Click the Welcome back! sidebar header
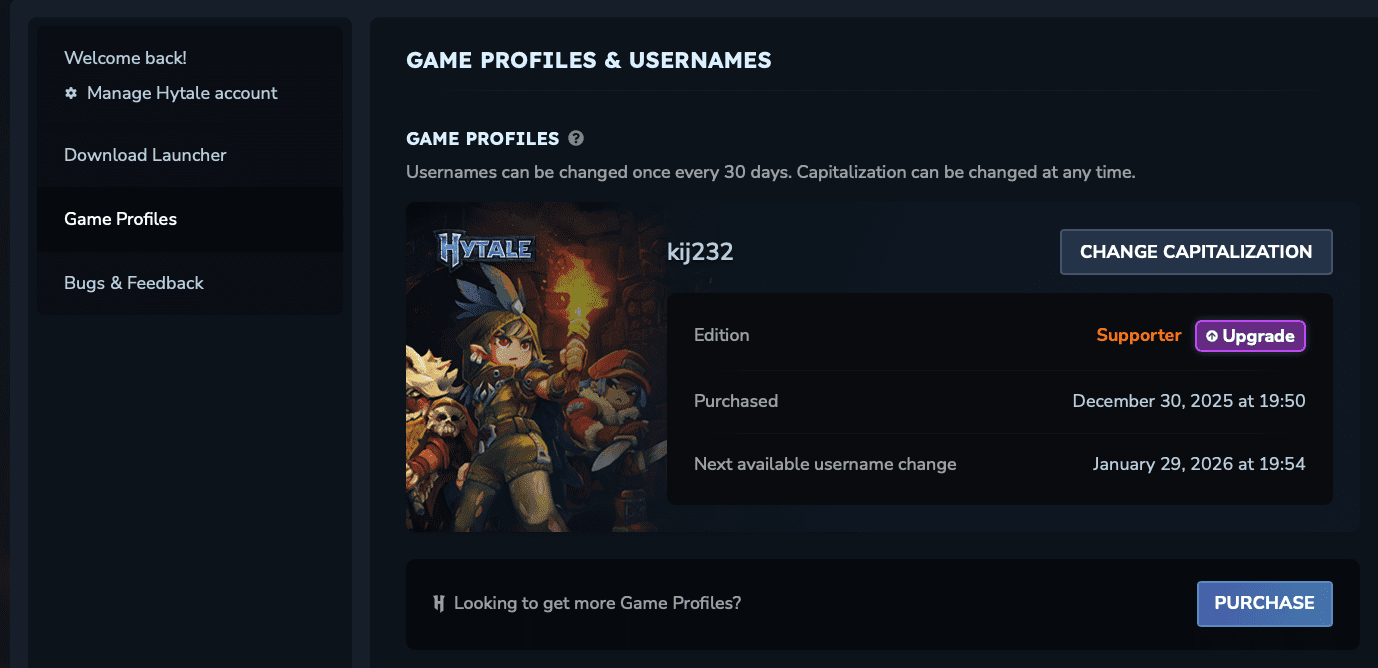The width and height of the screenshot is (1378, 668). tap(125, 57)
